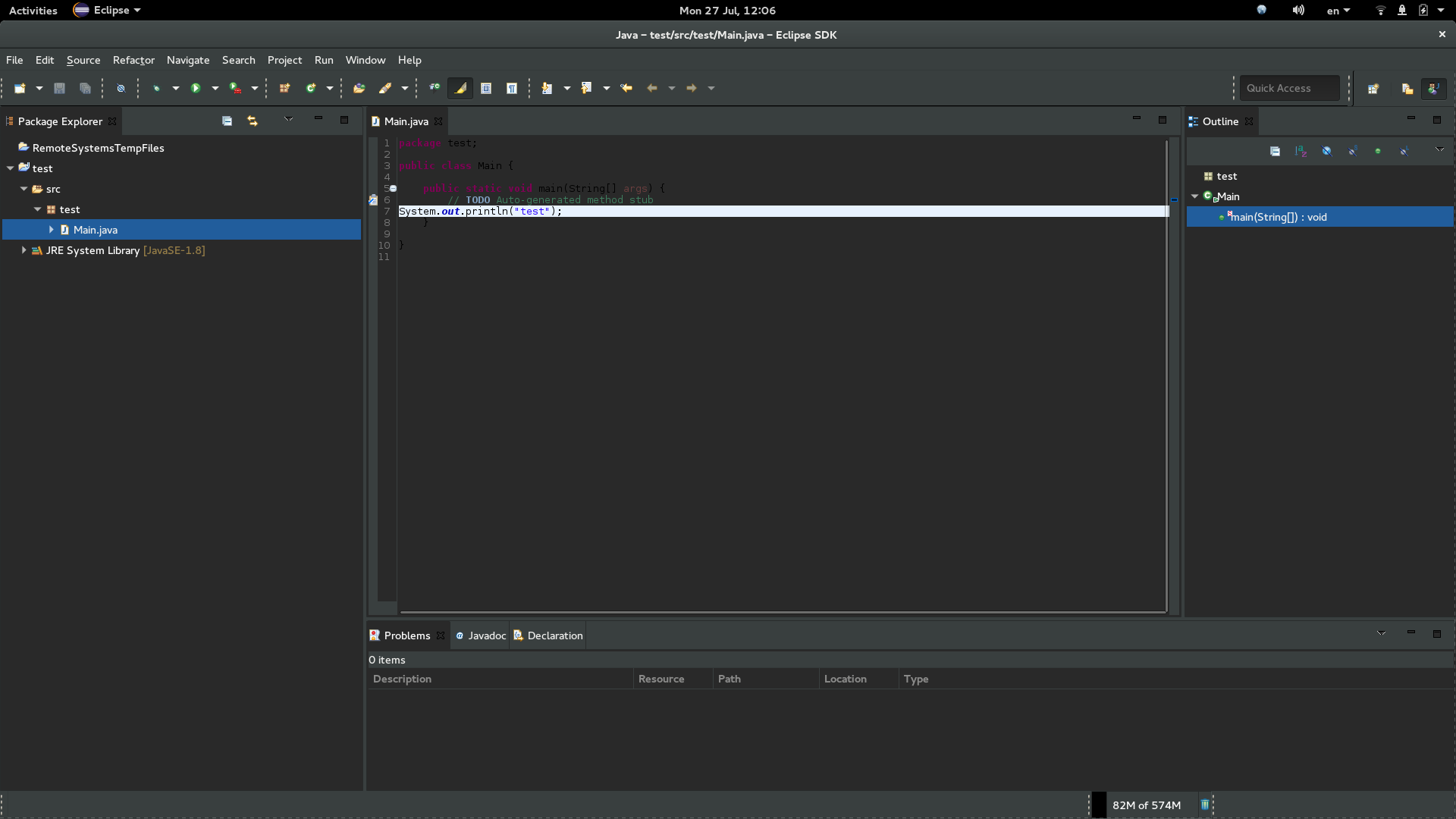Open the Refactor menu
1456x819 pixels.
(133, 60)
